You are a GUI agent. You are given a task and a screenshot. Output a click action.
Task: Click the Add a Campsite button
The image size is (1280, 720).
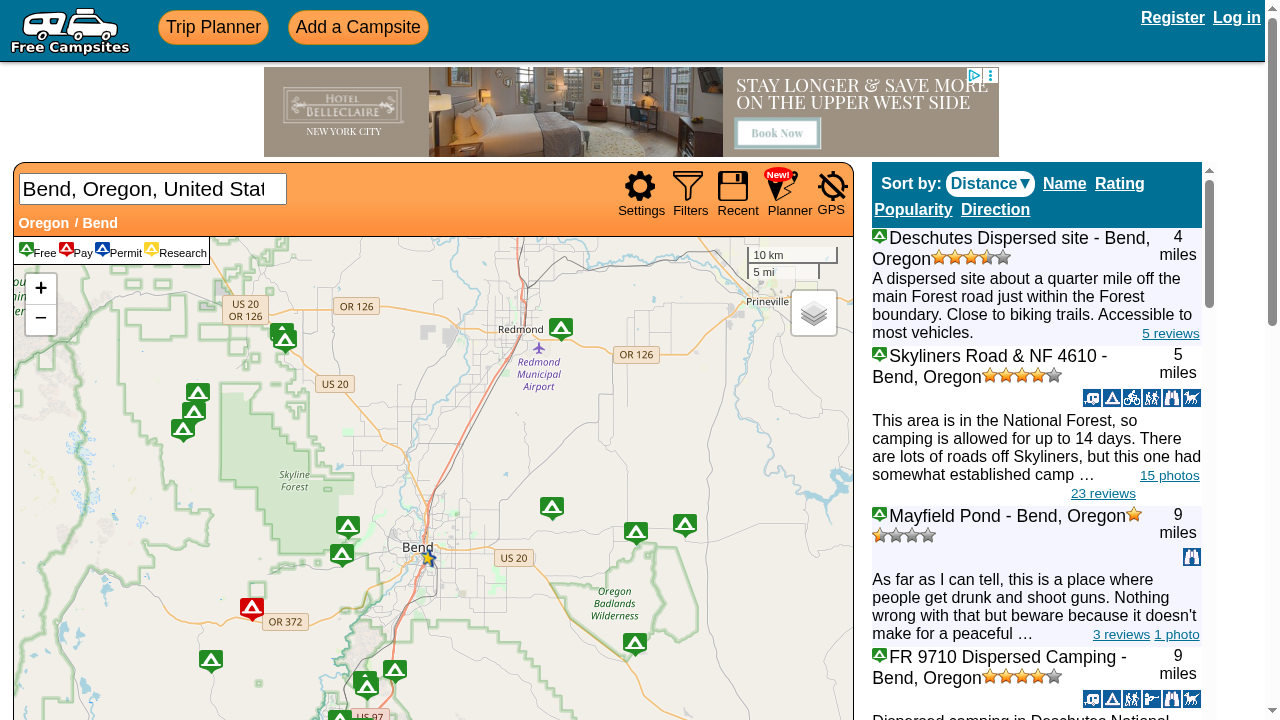tap(358, 27)
